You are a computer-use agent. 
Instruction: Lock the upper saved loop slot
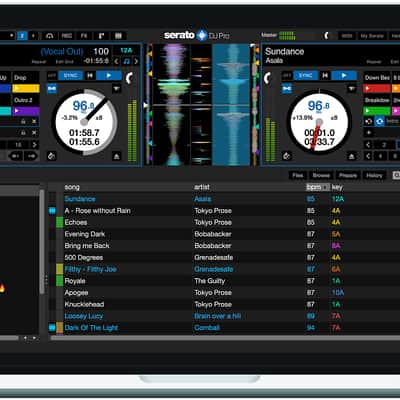[23, 122]
